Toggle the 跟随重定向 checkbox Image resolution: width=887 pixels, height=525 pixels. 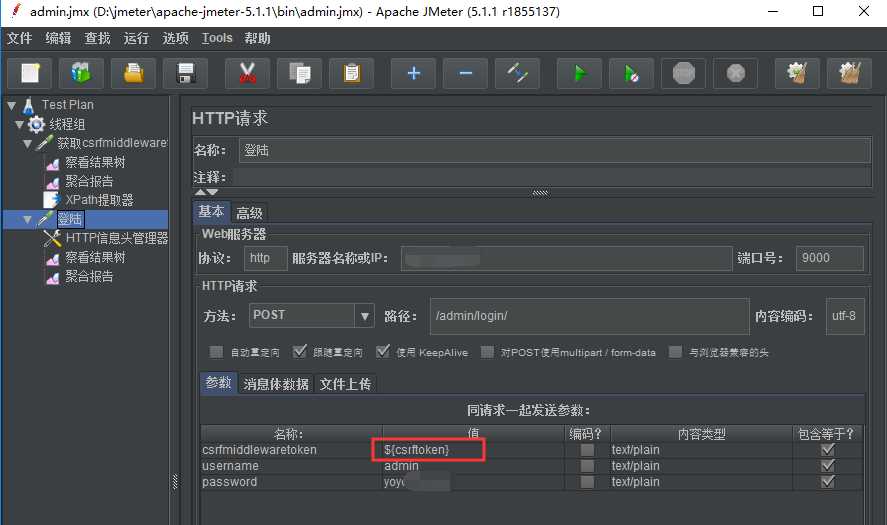pyautogui.click(x=300, y=352)
